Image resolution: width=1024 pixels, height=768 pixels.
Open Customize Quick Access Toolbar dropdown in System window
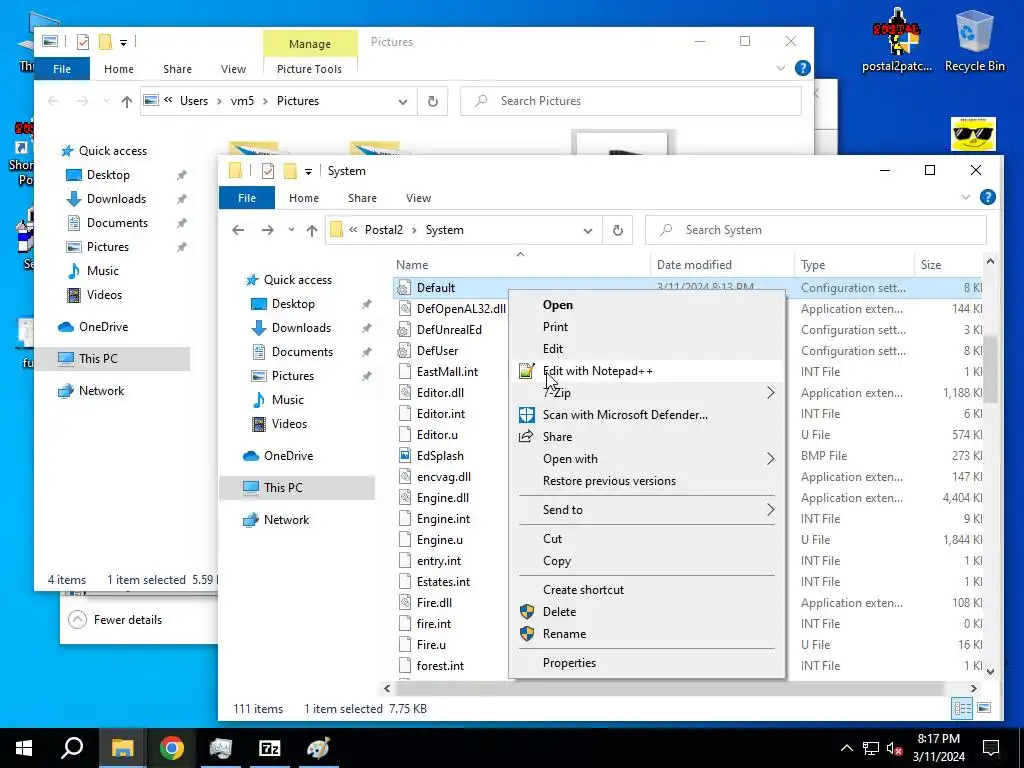tap(308, 172)
